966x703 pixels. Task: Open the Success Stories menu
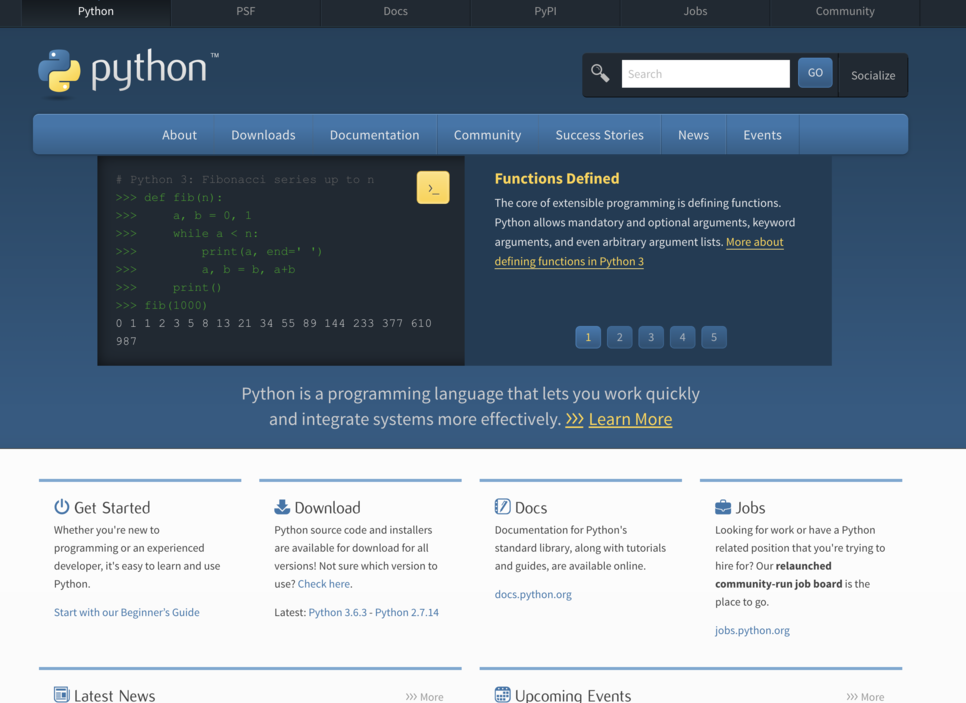click(599, 135)
